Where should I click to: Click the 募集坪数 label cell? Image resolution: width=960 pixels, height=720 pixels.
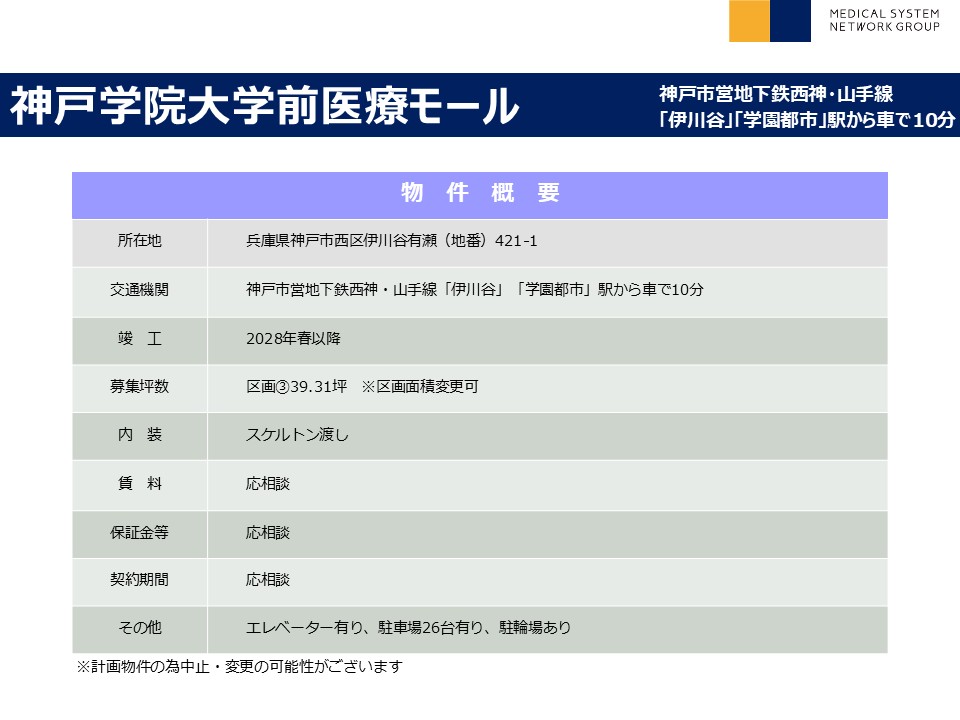140,388
